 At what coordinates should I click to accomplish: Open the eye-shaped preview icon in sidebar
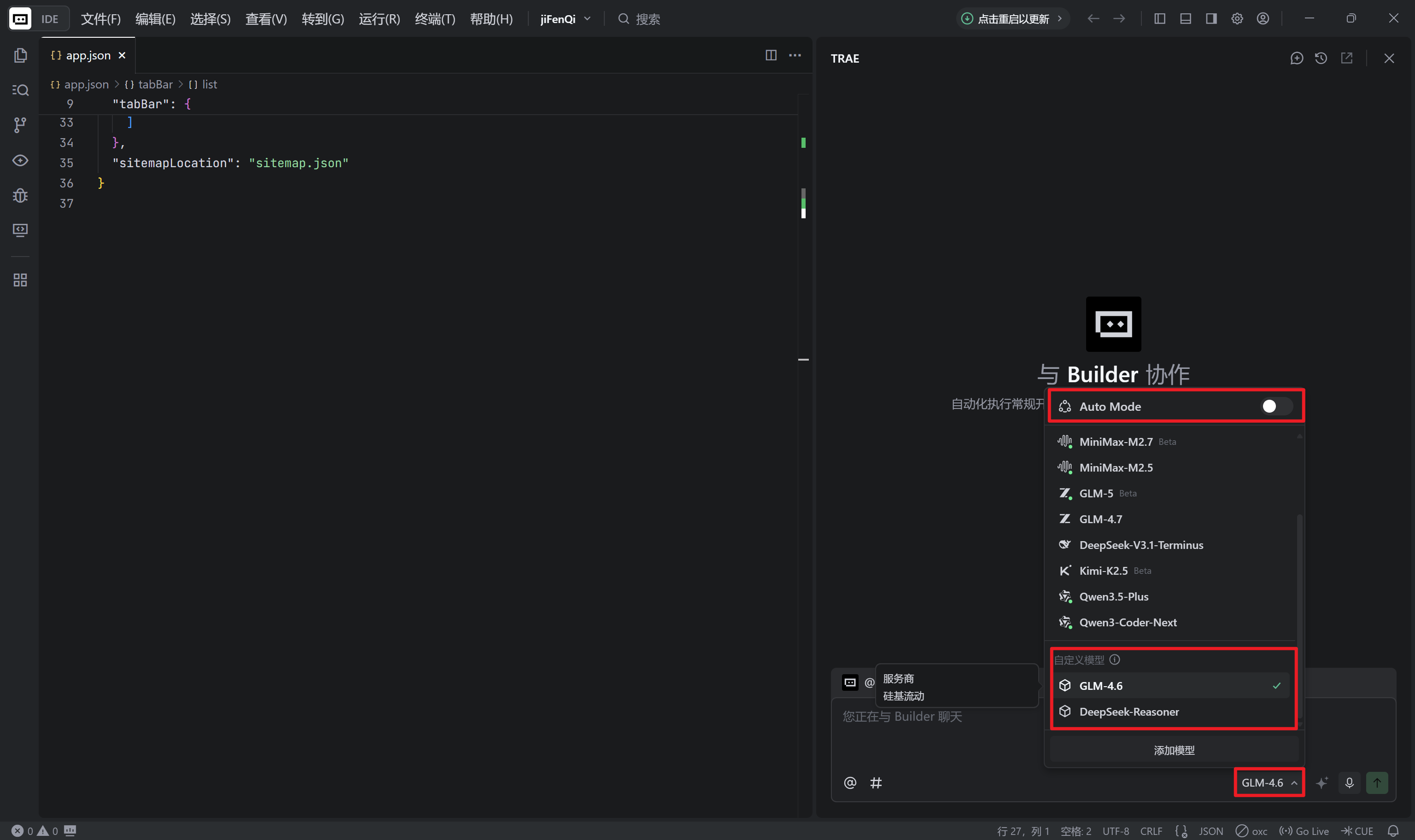[x=20, y=161]
